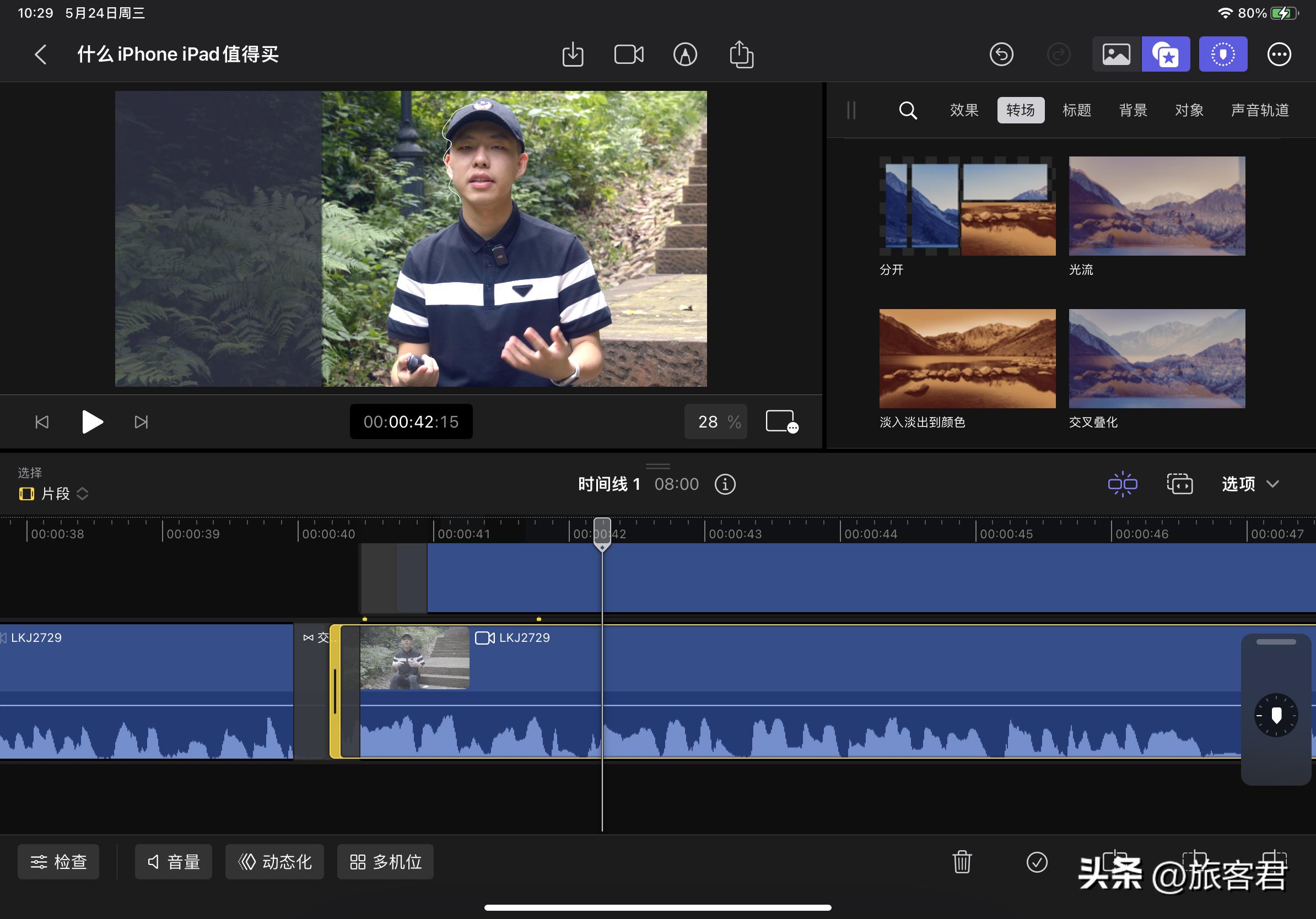Image resolution: width=1316 pixels, height=919 pixels.
Task: Tap the info icon next to the timeline duration
Action: (725, 484)
